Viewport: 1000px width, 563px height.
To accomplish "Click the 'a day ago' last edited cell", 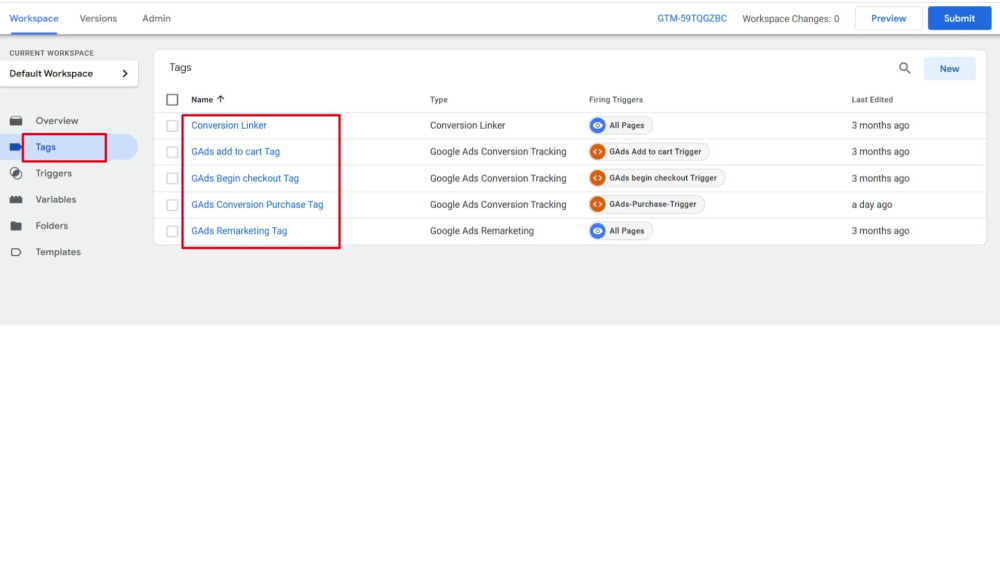I will point(871,205).
